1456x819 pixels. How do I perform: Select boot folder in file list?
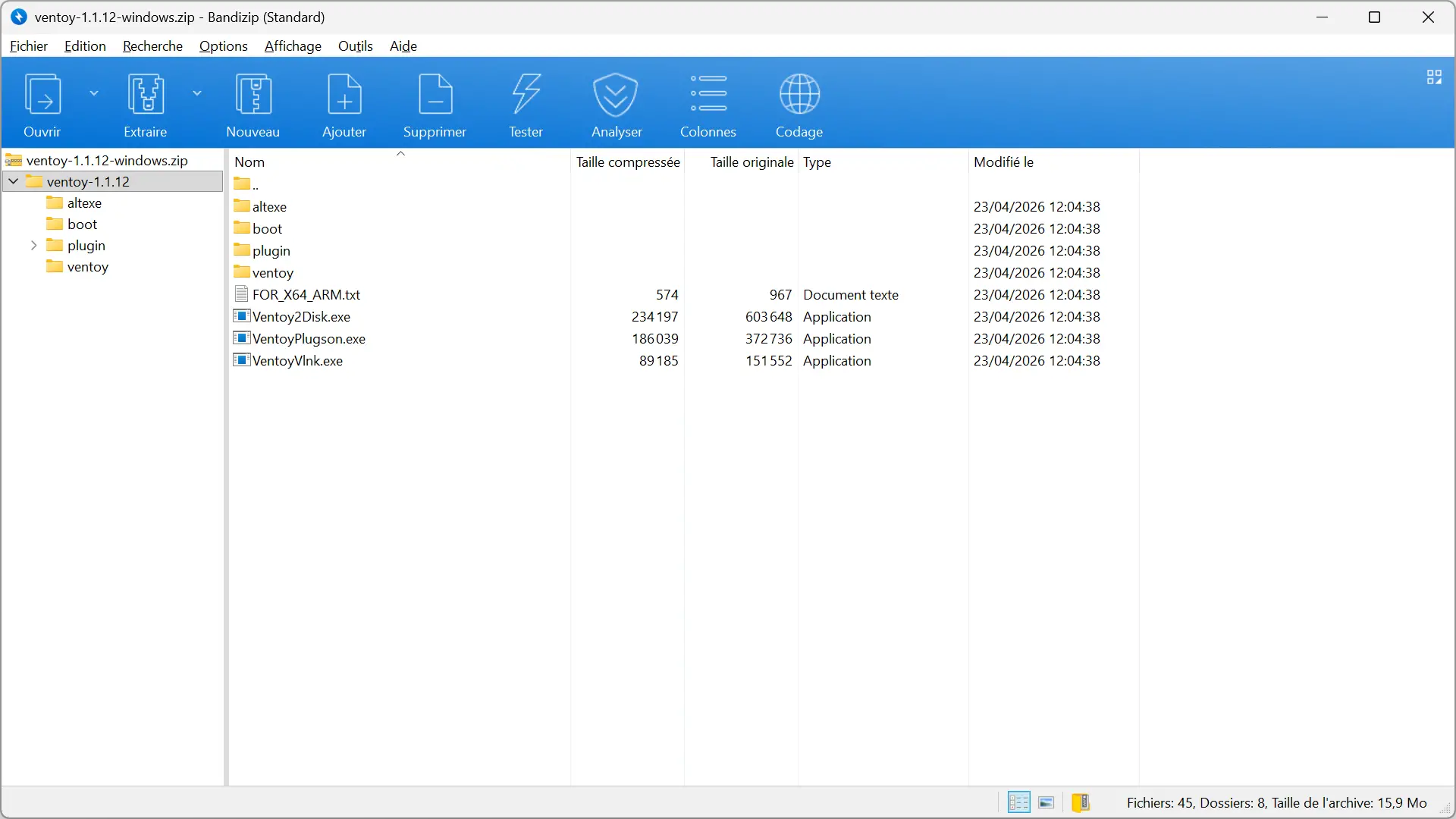tap(684, 228)
